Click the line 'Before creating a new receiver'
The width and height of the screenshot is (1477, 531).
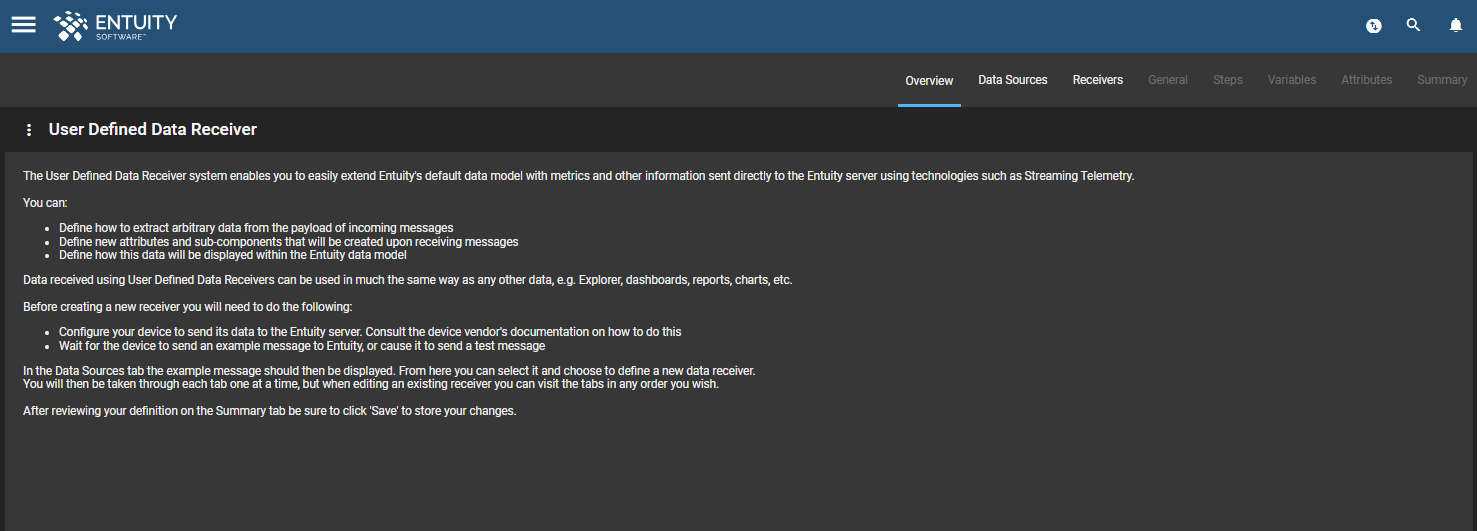coord(188,306)
